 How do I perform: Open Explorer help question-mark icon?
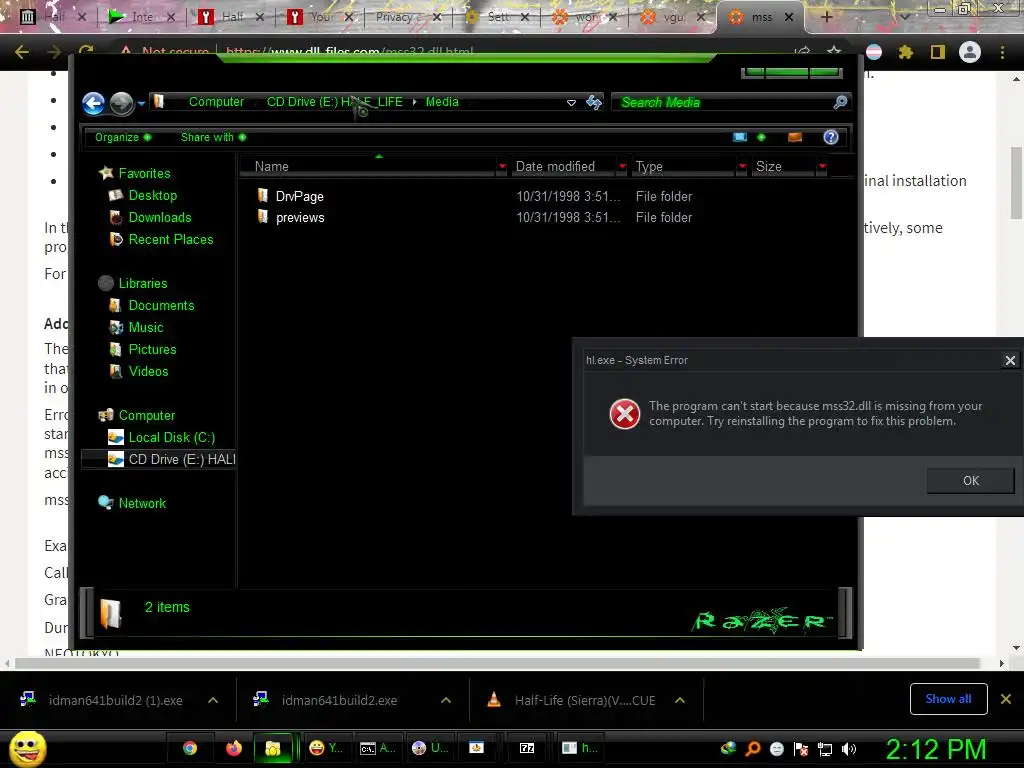pyautogui.click(x=831, y=137)
